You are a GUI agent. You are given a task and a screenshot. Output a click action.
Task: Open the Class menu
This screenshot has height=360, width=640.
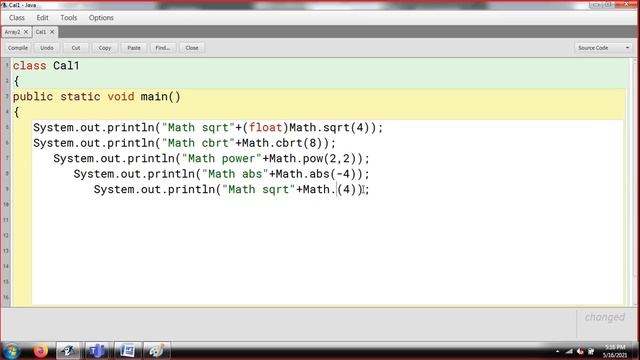pos(17,18)
